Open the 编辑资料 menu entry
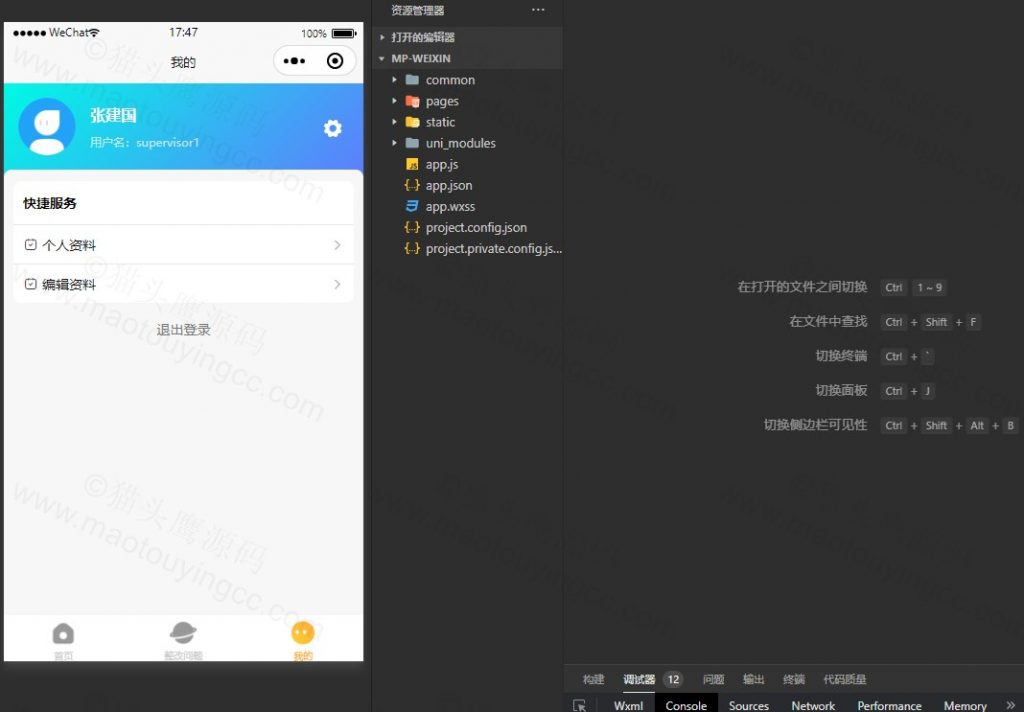Image resolution: width=1024 pixels, height=712 pixels. coord(184,284)
